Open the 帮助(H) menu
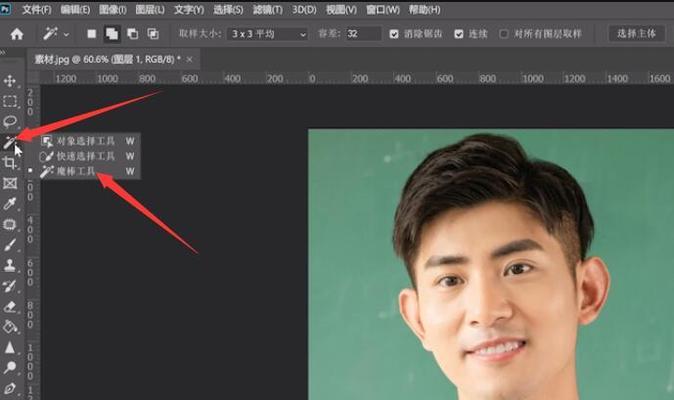The image size is (674, 400). pos(424,9)
